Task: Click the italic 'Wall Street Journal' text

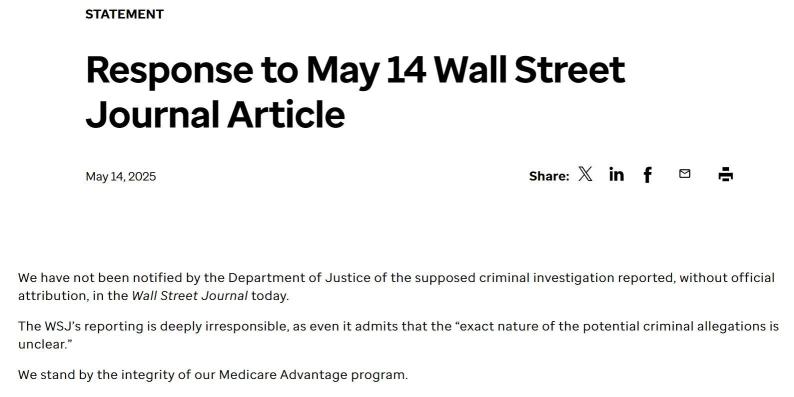Action: (190, 296)
